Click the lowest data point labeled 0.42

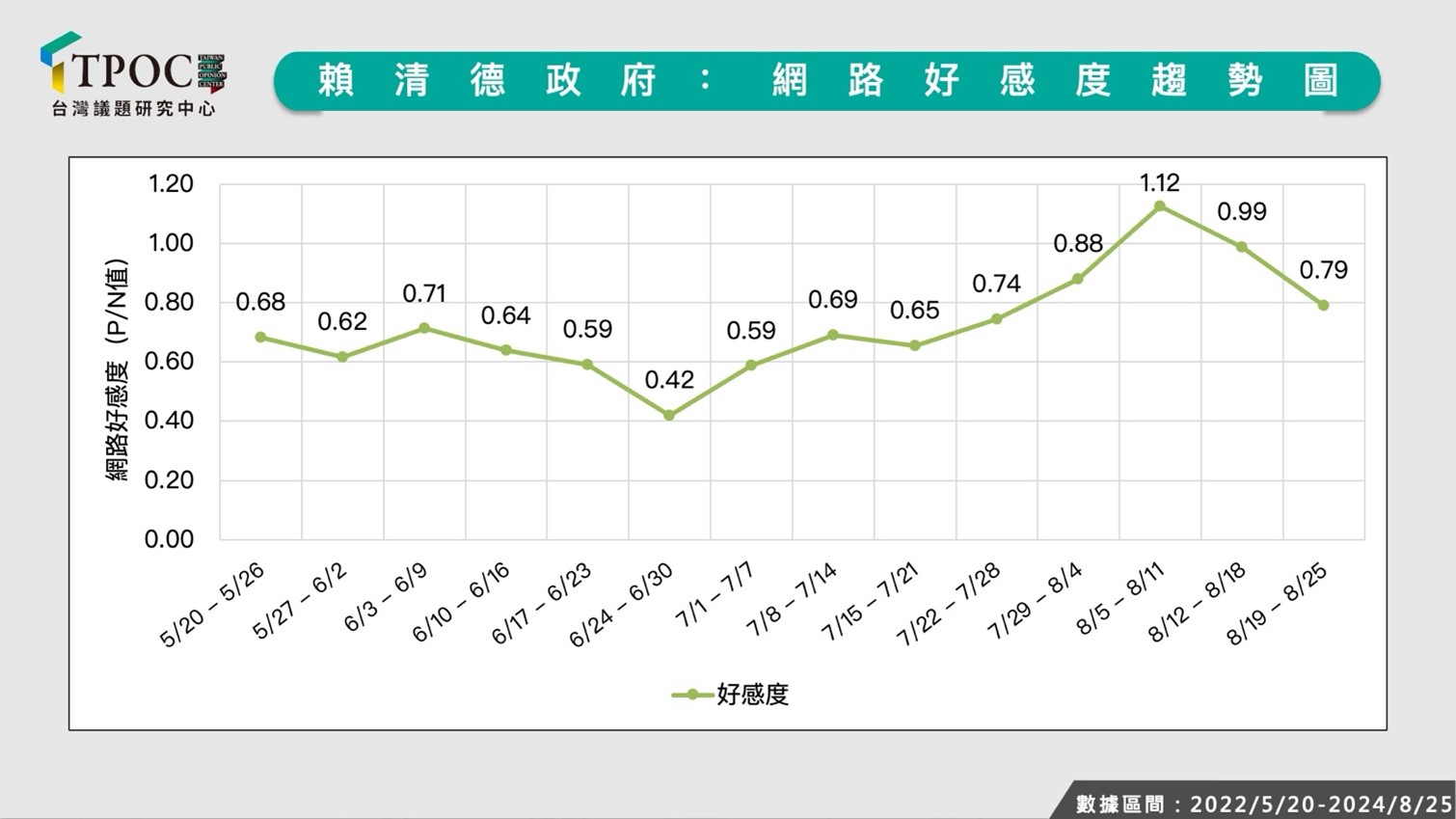[669, 416]
